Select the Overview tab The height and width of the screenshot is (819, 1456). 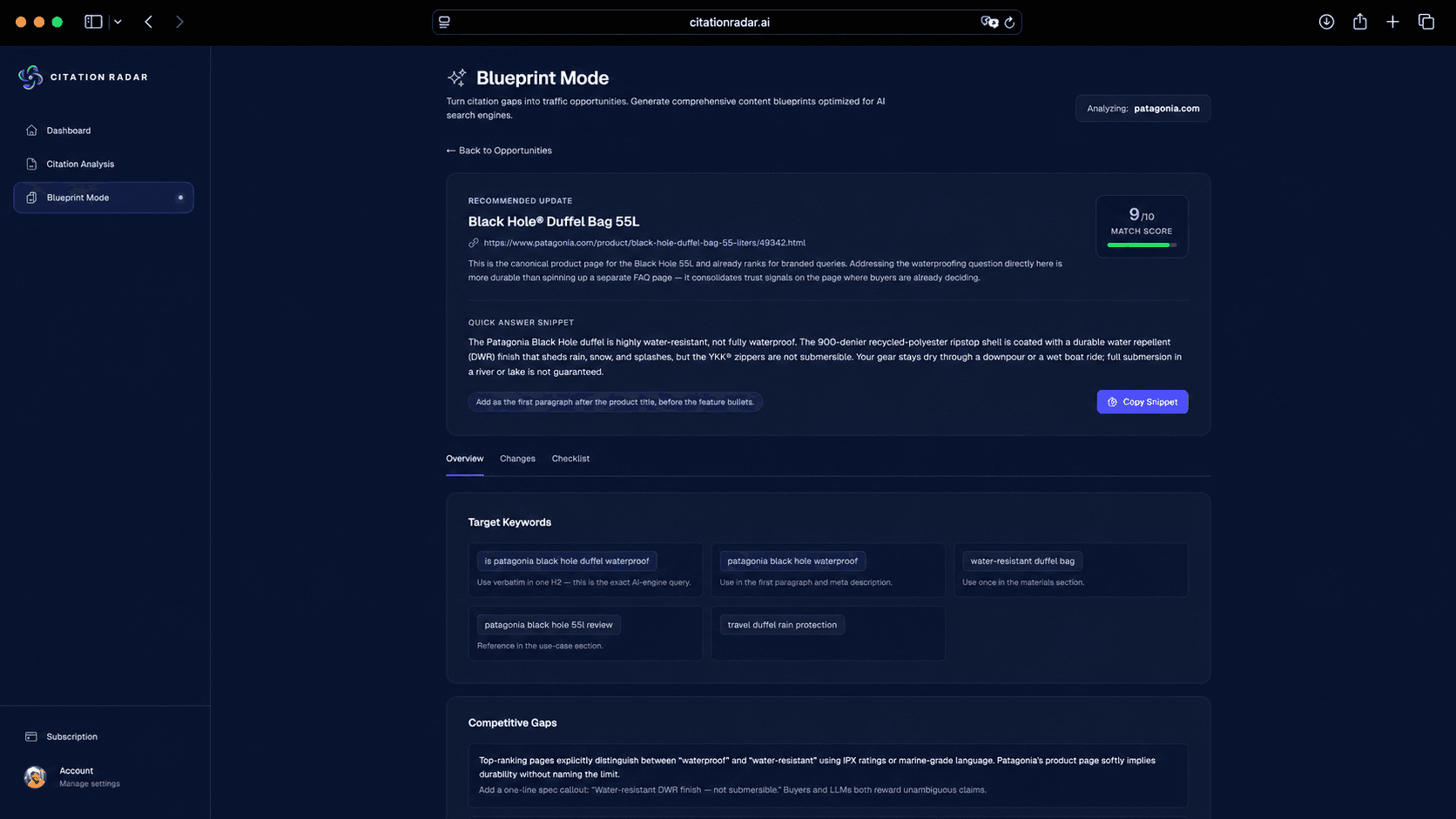(x=465, y=459)
